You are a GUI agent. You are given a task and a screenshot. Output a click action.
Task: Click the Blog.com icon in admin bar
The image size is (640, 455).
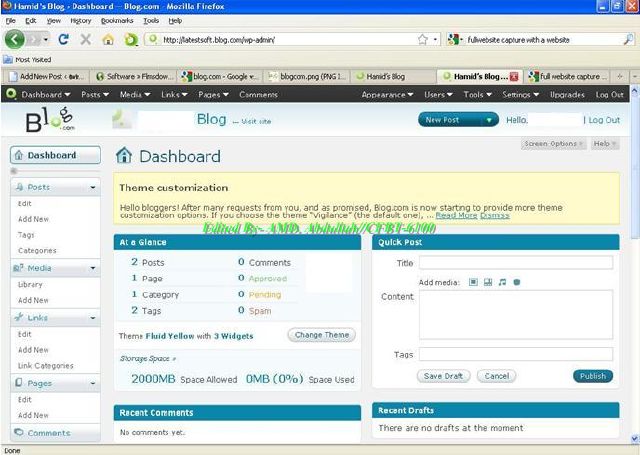pos(11,94)
